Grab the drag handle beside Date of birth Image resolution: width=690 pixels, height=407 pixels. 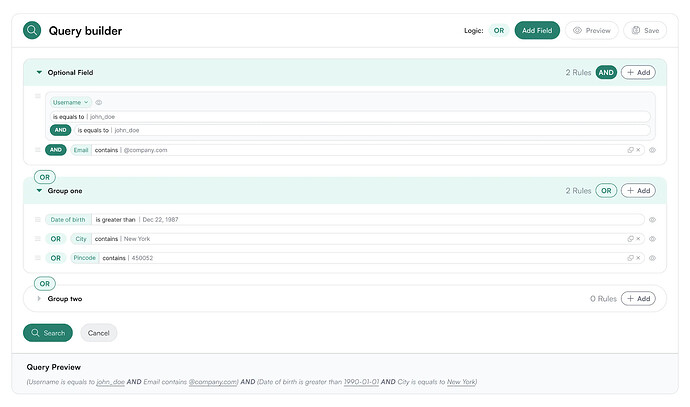click(x=38, y=219)
